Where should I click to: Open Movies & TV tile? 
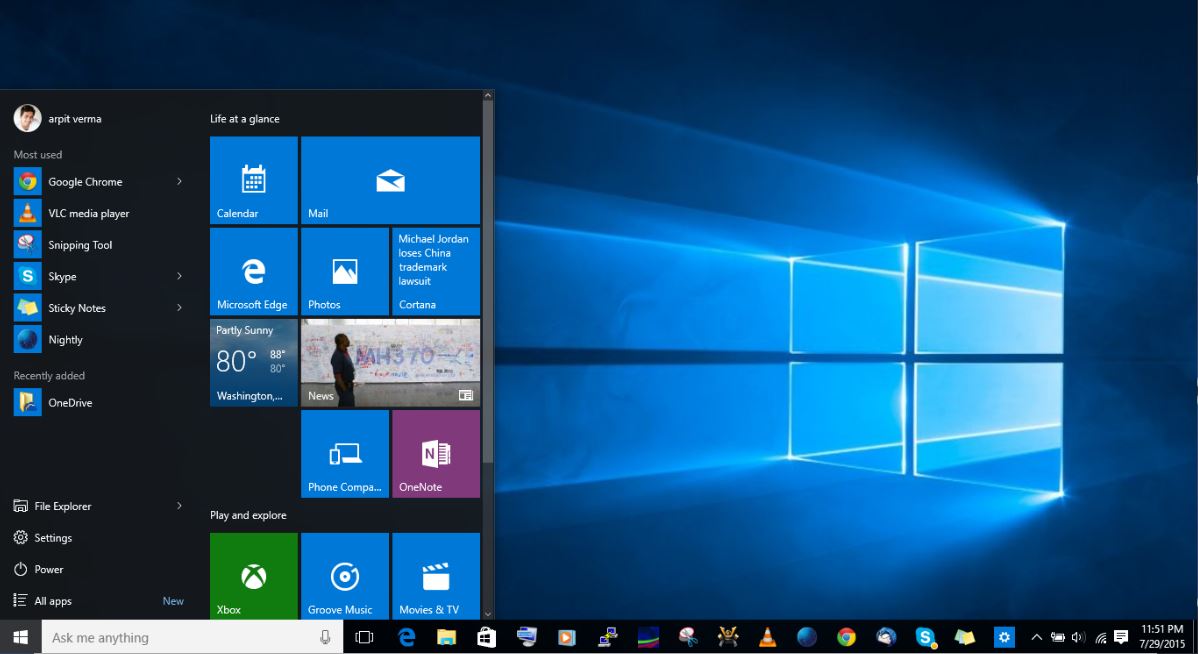click(436, 576)
